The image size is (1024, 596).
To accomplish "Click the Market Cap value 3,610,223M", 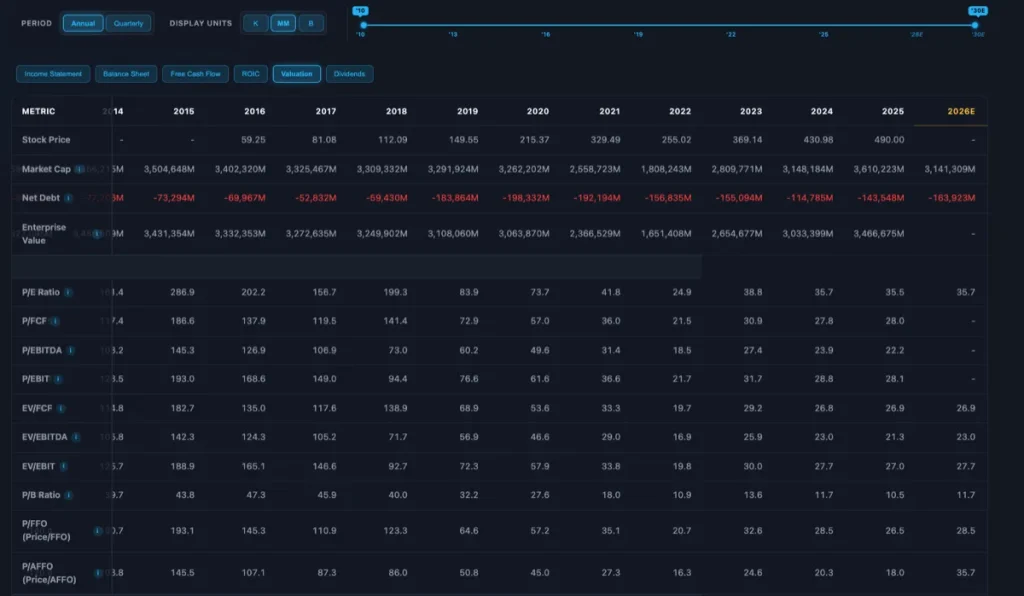I will [x=878, y=169].
